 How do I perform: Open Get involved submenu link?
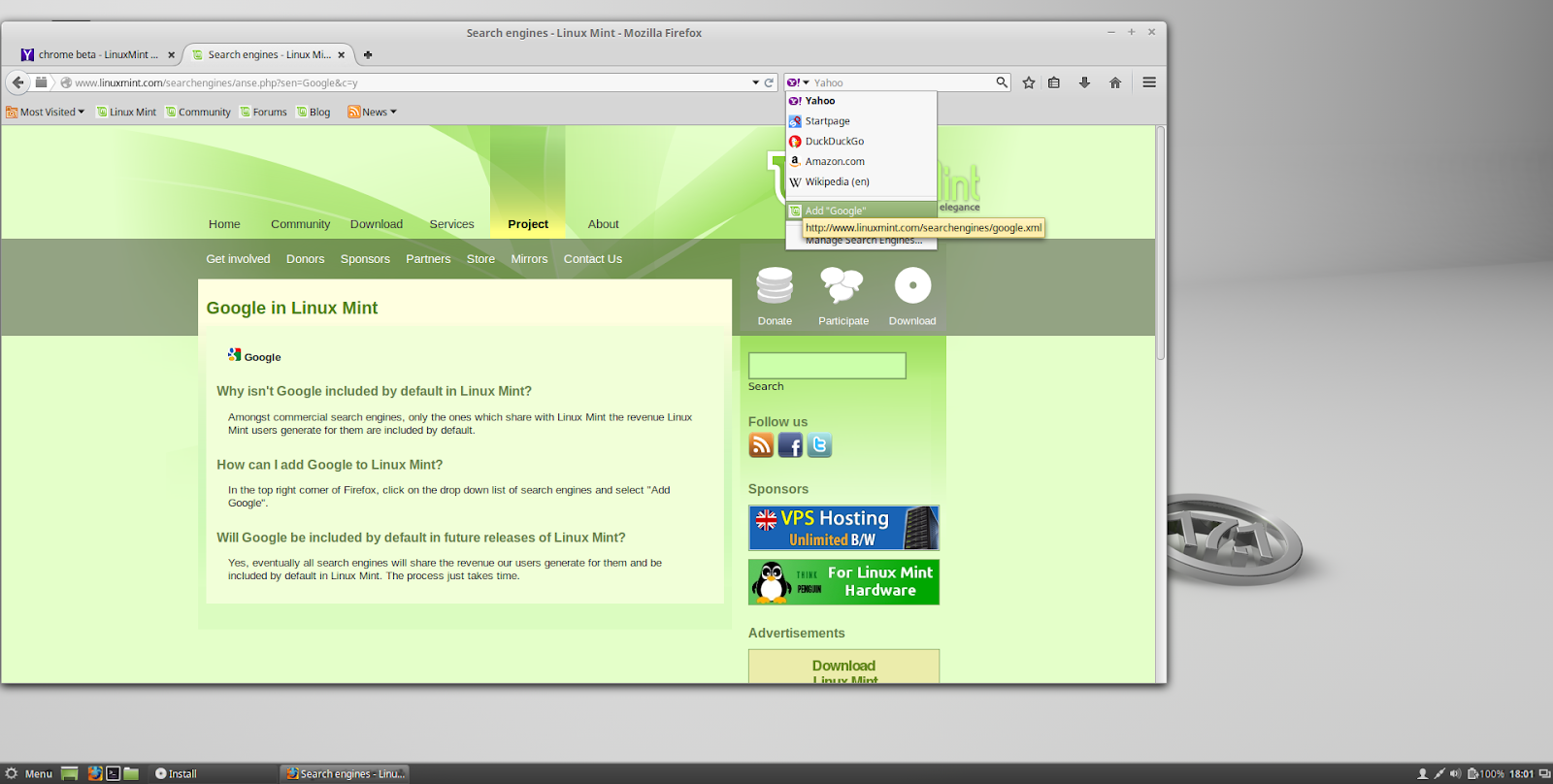tap(238, 259)
